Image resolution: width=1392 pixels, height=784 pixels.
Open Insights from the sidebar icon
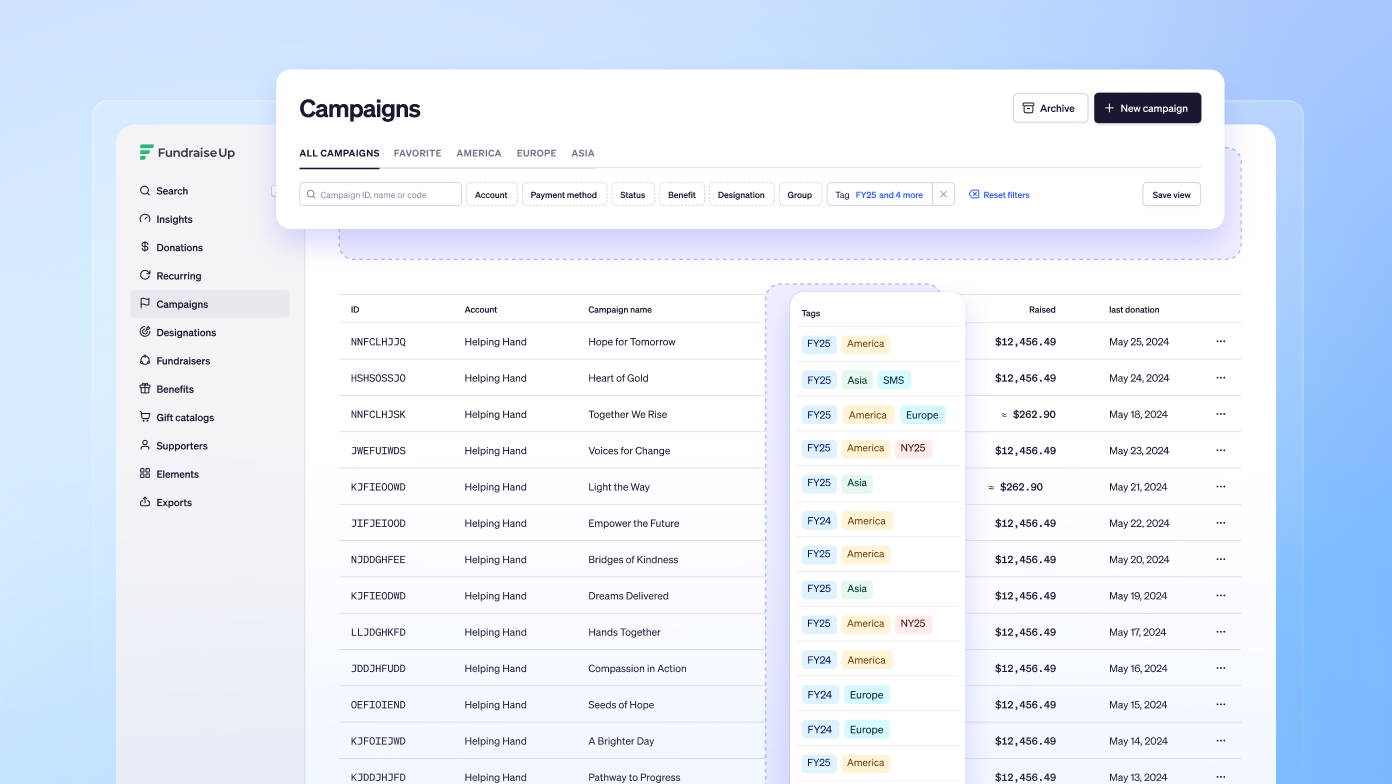tap(145, 219)
